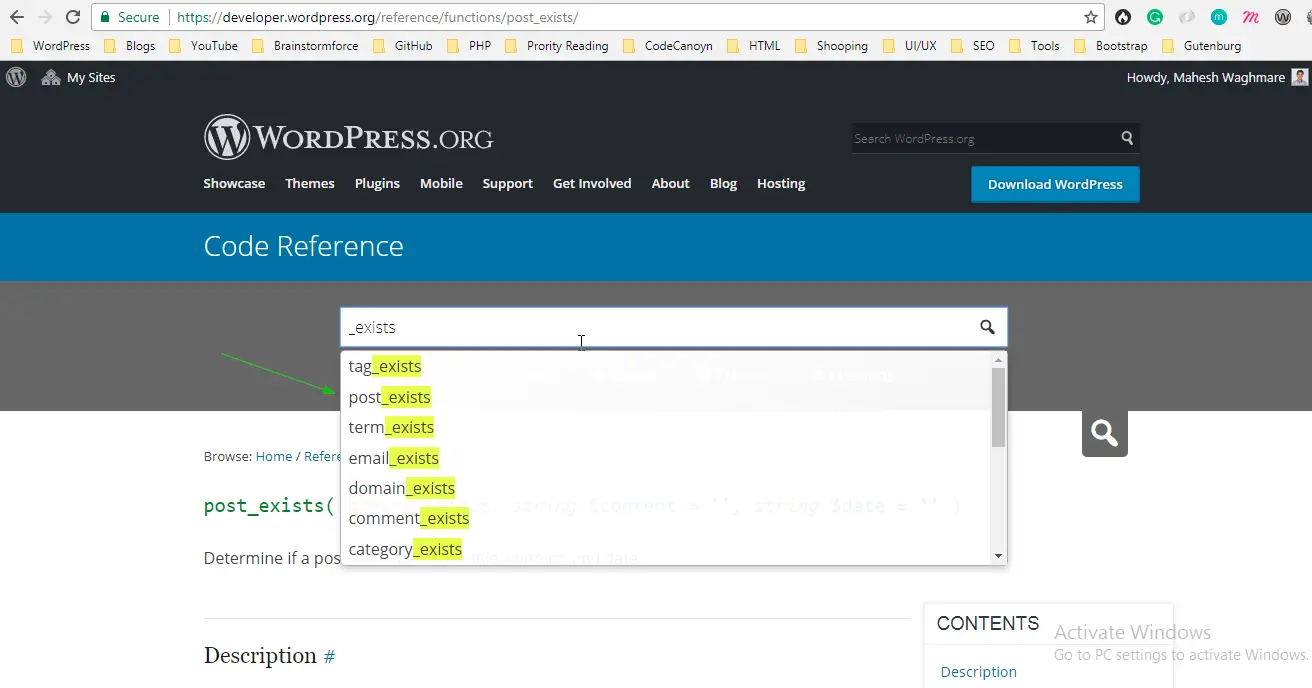Open the PHP bookmarks folder
Image resolution: width=1312 pixels, height=688 pixels.
point(469,45)
